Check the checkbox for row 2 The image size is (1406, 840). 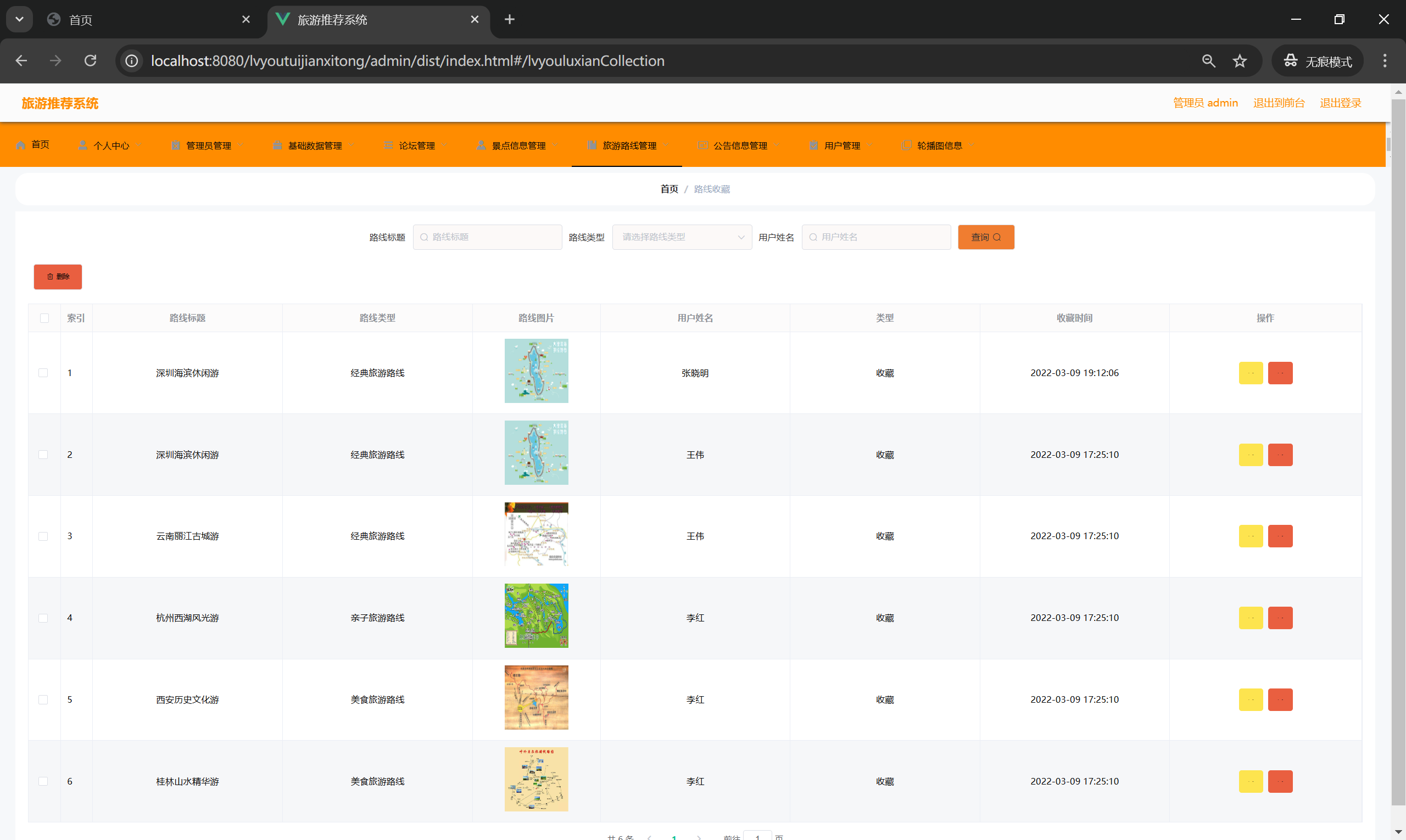[43, 455]
